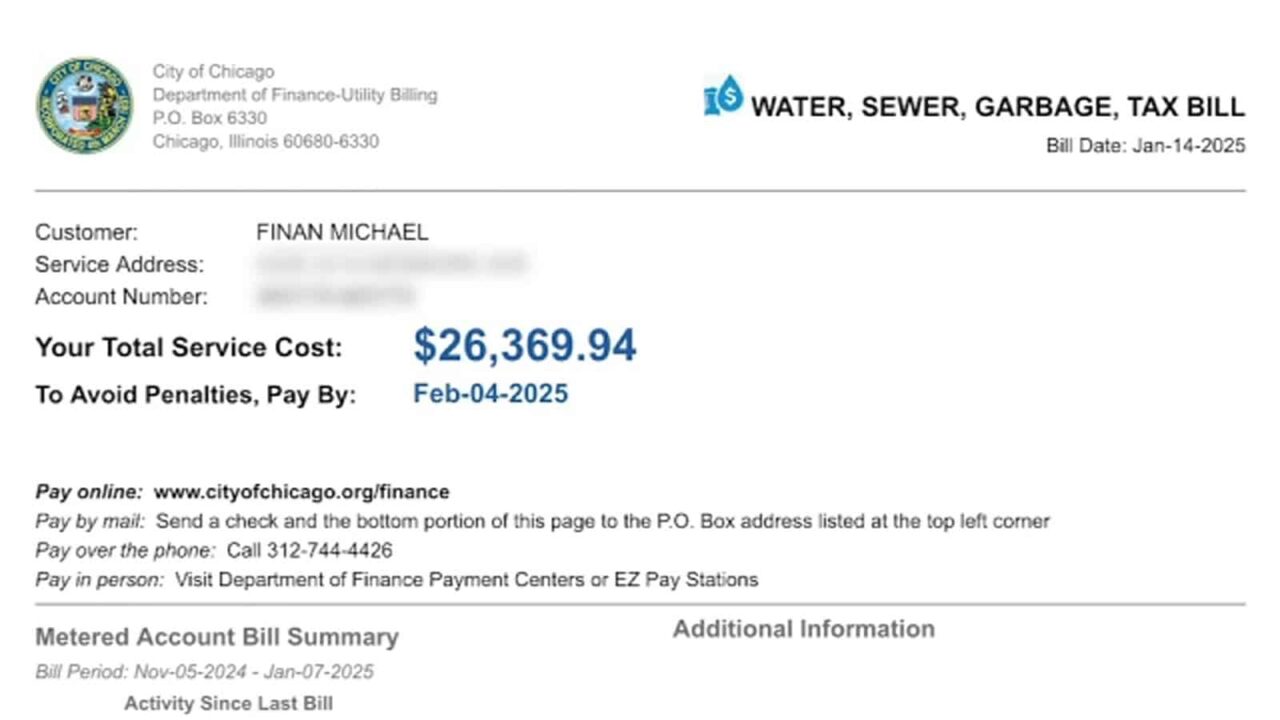Click the blurred service address value
1280x720 pixels.
click(391, 264)
